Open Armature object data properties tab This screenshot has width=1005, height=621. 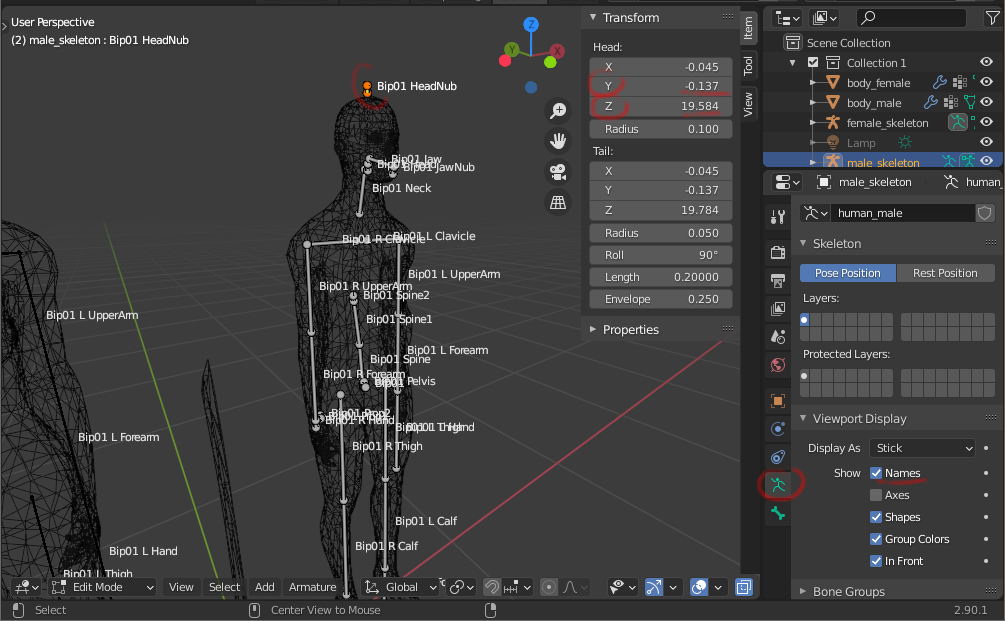pyautogui.click(x=778, y=485)
